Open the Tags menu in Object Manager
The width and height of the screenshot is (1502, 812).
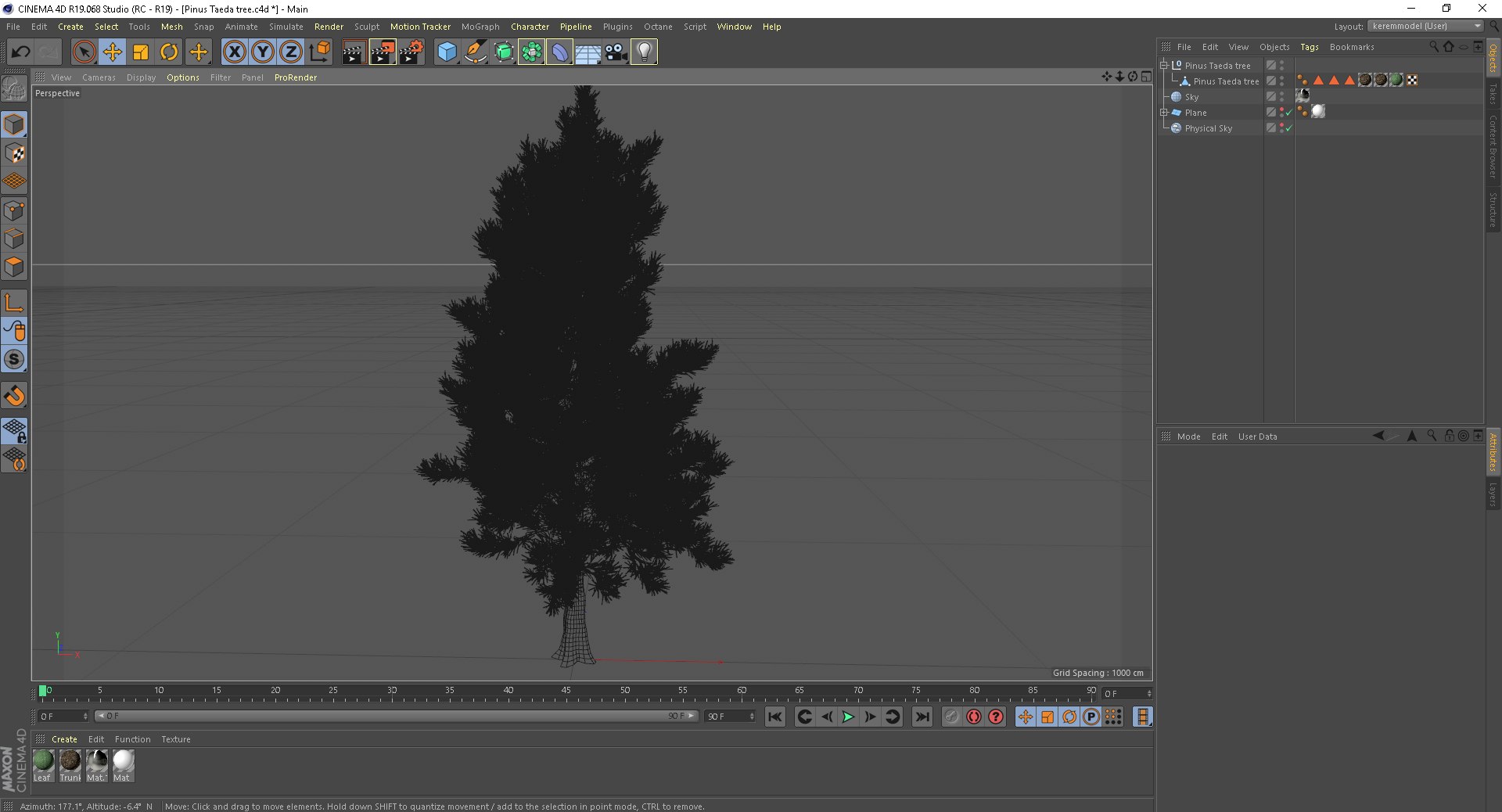[x=1310, y=47]
